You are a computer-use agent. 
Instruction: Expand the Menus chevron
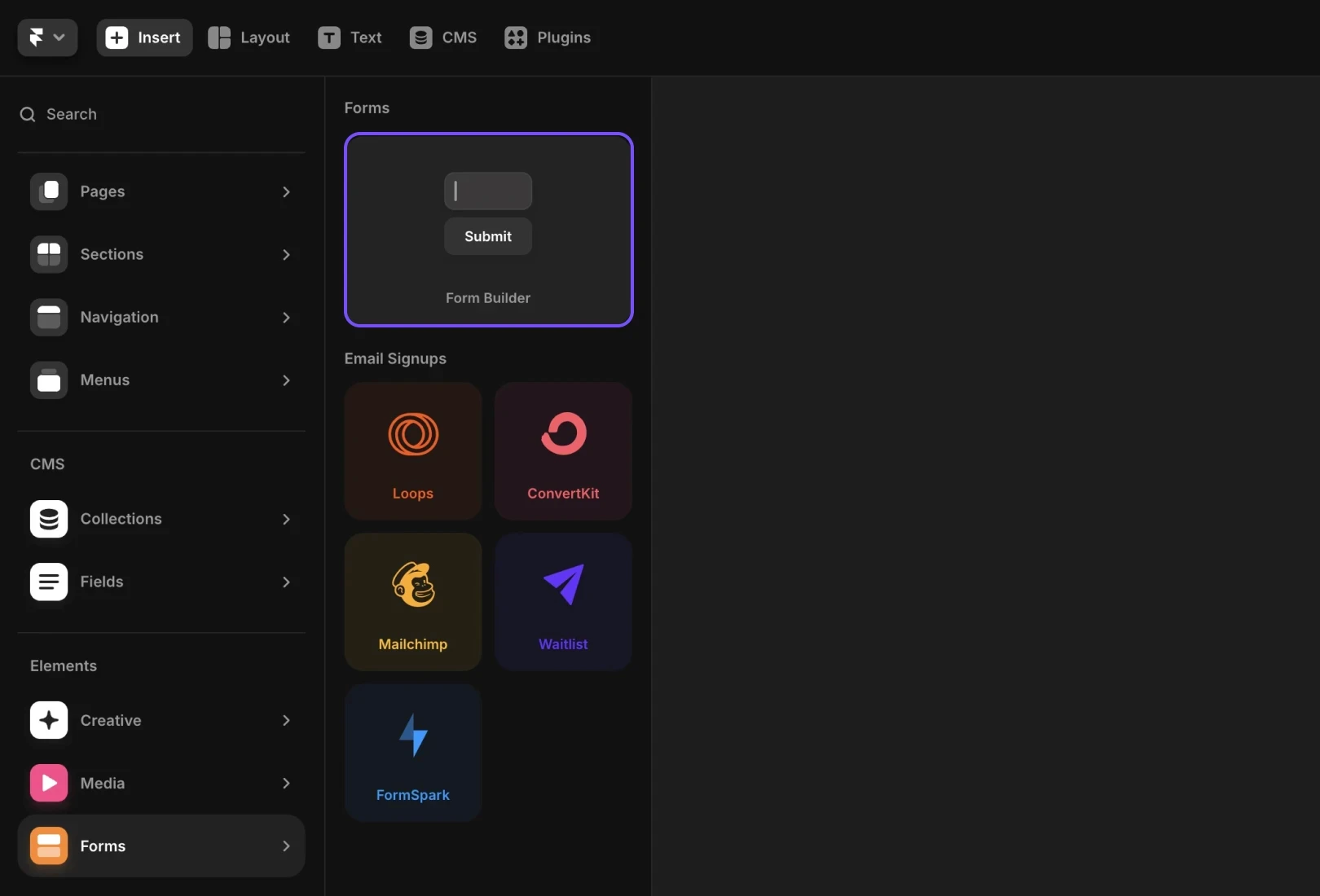pos(286,380)
